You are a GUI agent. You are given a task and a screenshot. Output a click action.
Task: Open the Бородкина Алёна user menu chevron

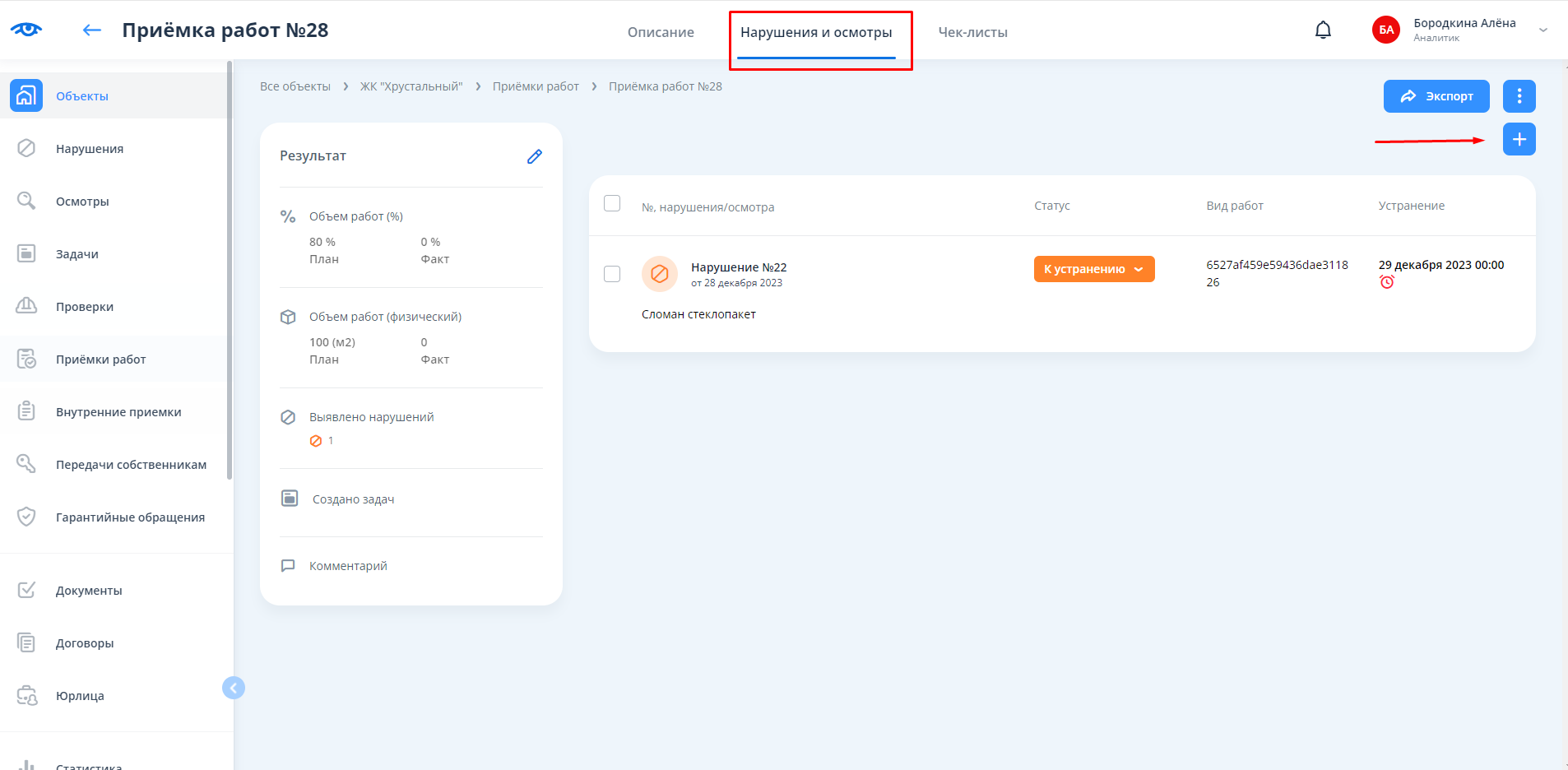click(x=1543, y=30)
